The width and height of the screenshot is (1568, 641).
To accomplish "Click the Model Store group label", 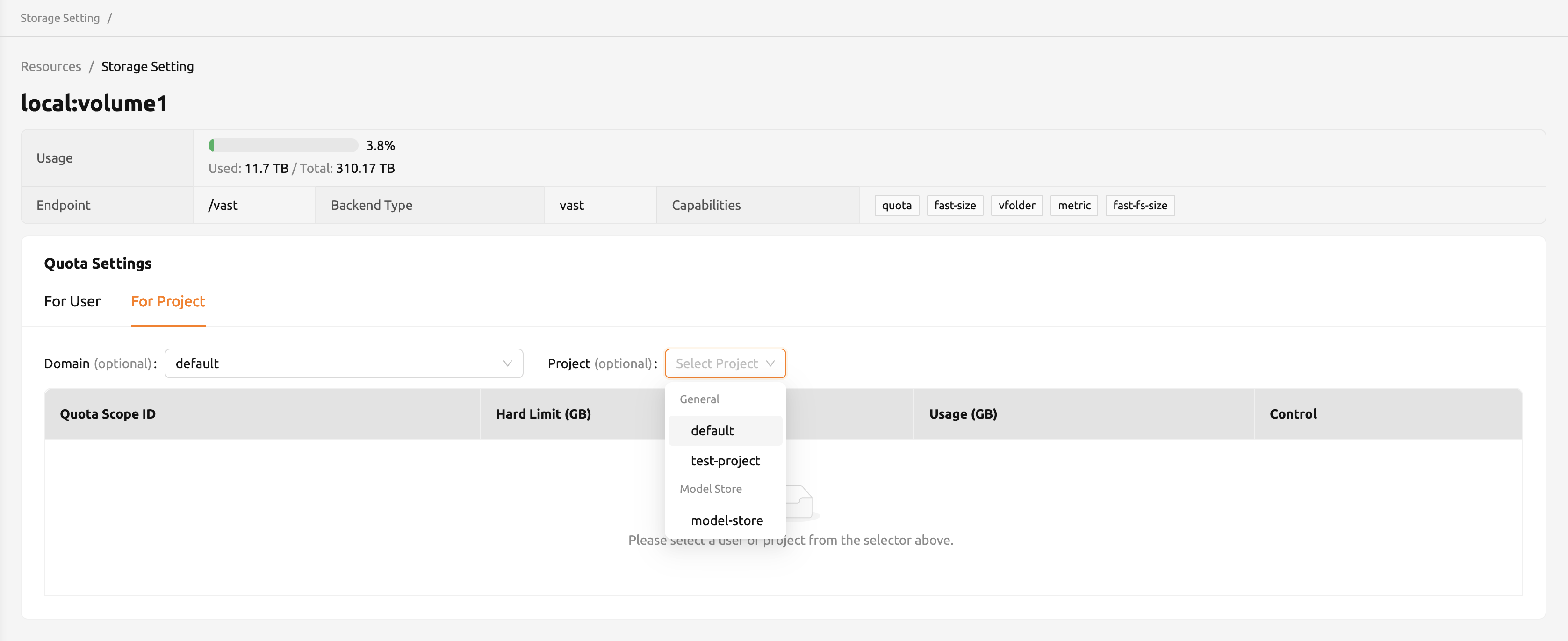I will 710,489.
